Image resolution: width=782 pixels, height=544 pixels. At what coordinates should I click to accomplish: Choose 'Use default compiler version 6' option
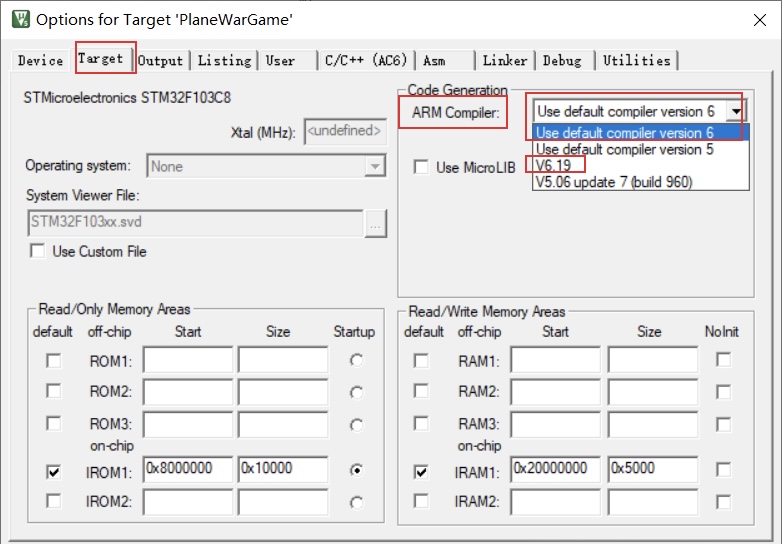click(640, 133)
